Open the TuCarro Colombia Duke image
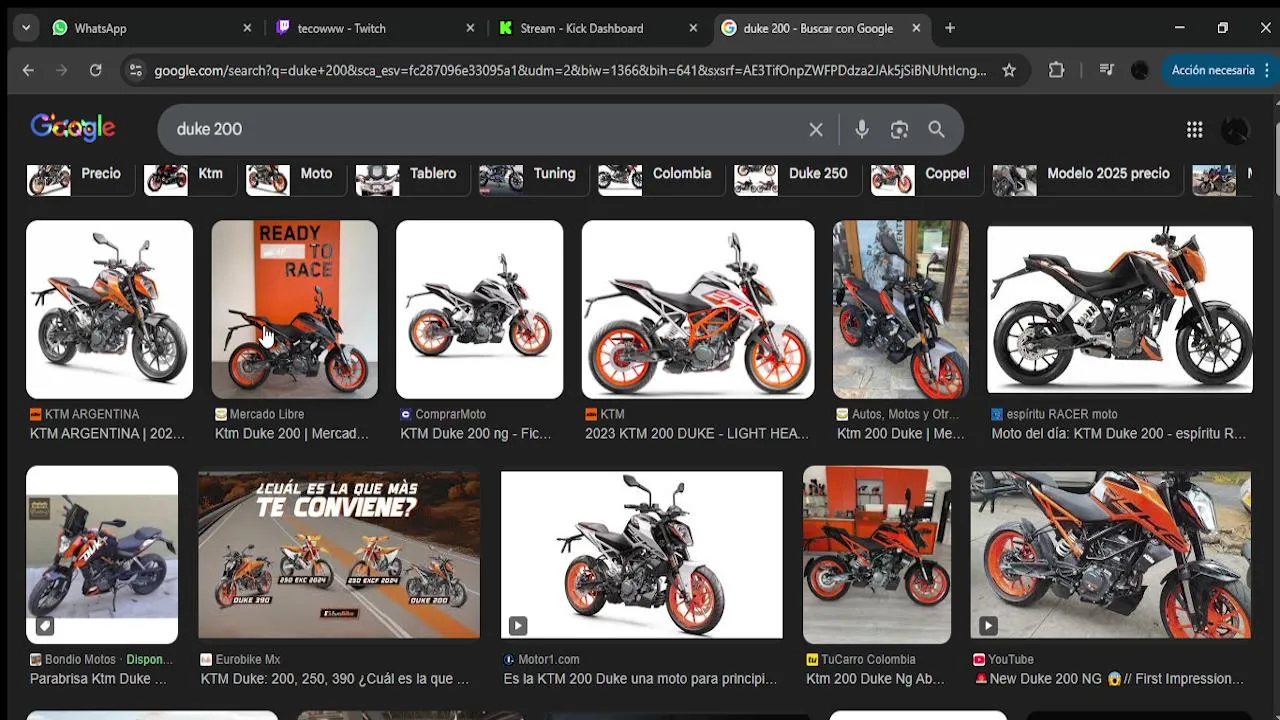The image size is (1280, 720). pos(877,555)
